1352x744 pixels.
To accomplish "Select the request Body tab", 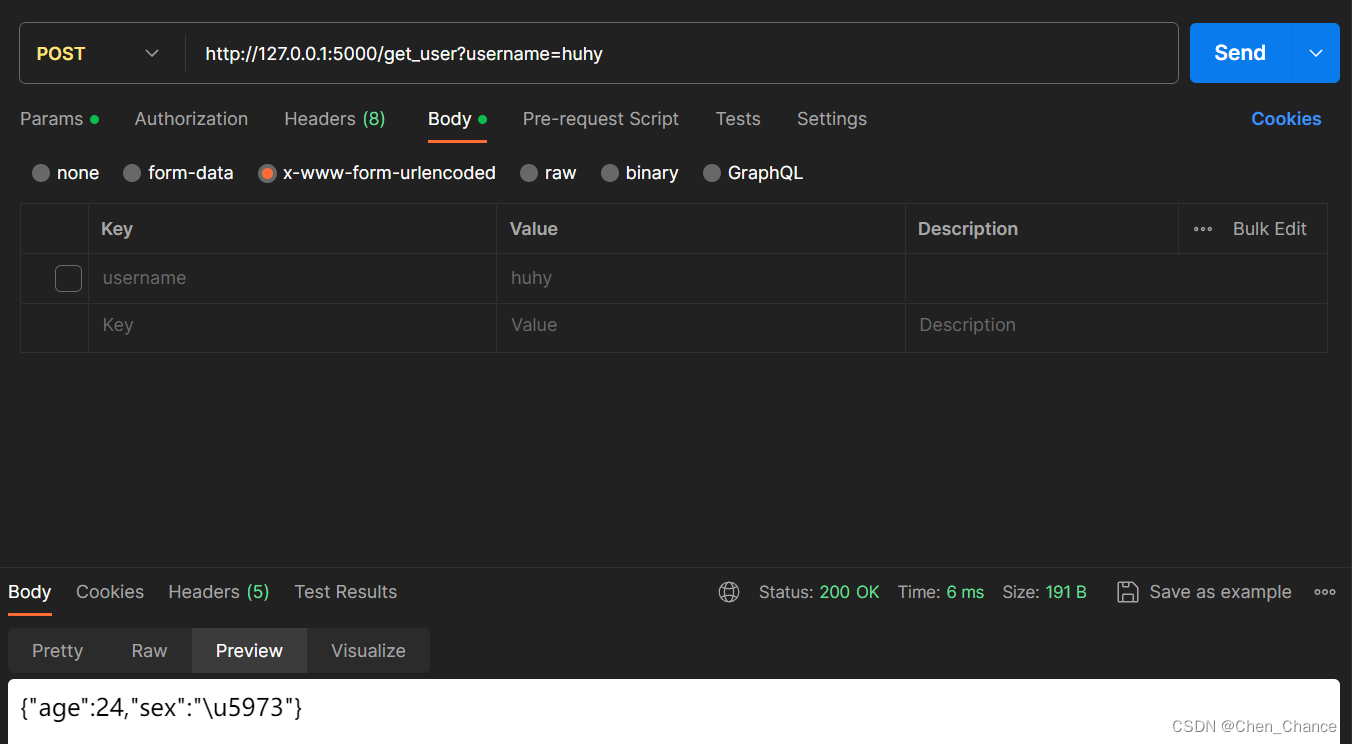I will pos(457,119).
